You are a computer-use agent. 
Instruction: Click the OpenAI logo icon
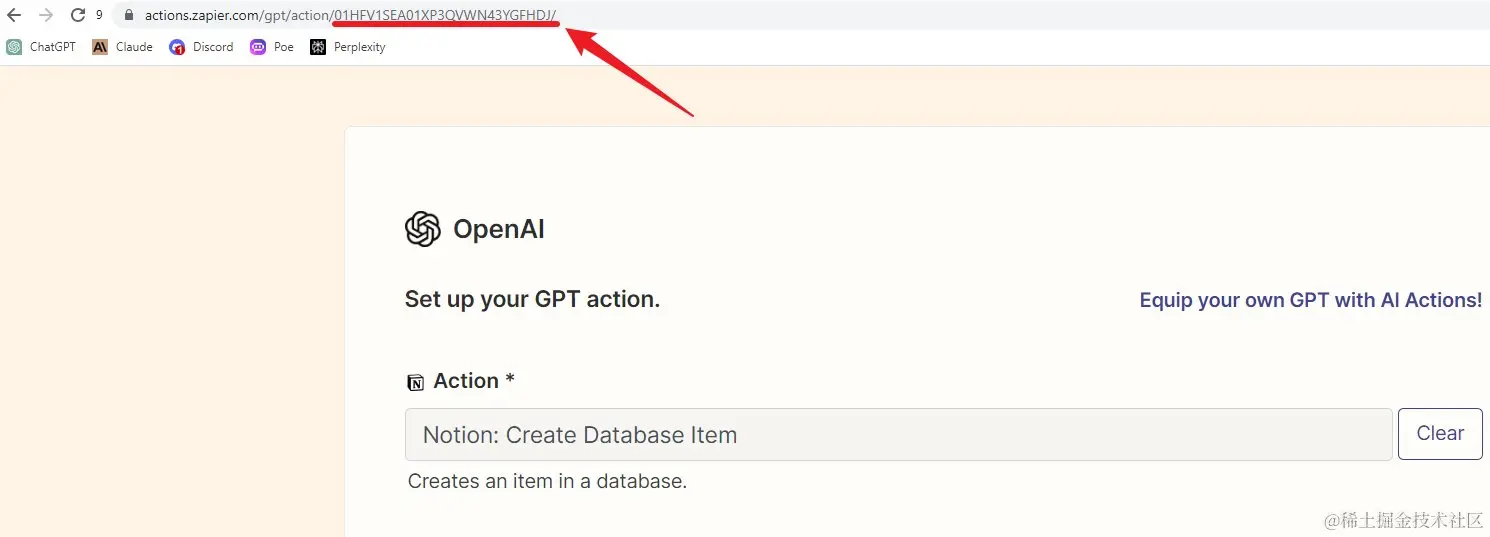click(x=423, y=229)
